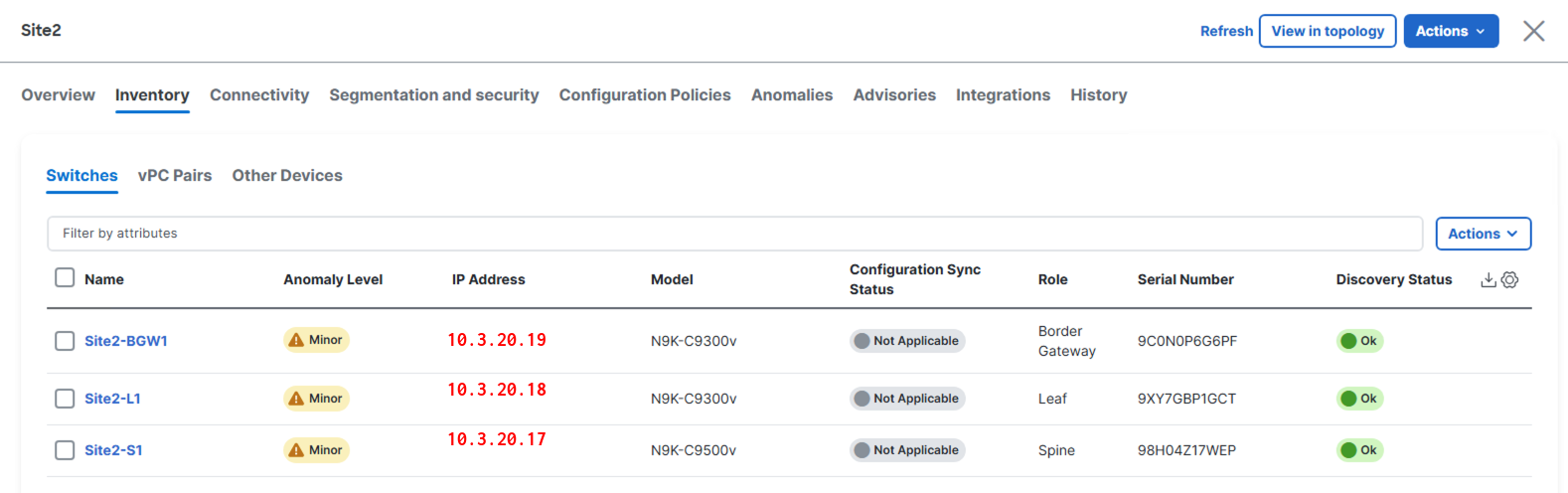
Task: Expand the blue Actions dropdown at top
Action: coord(1450,31)
